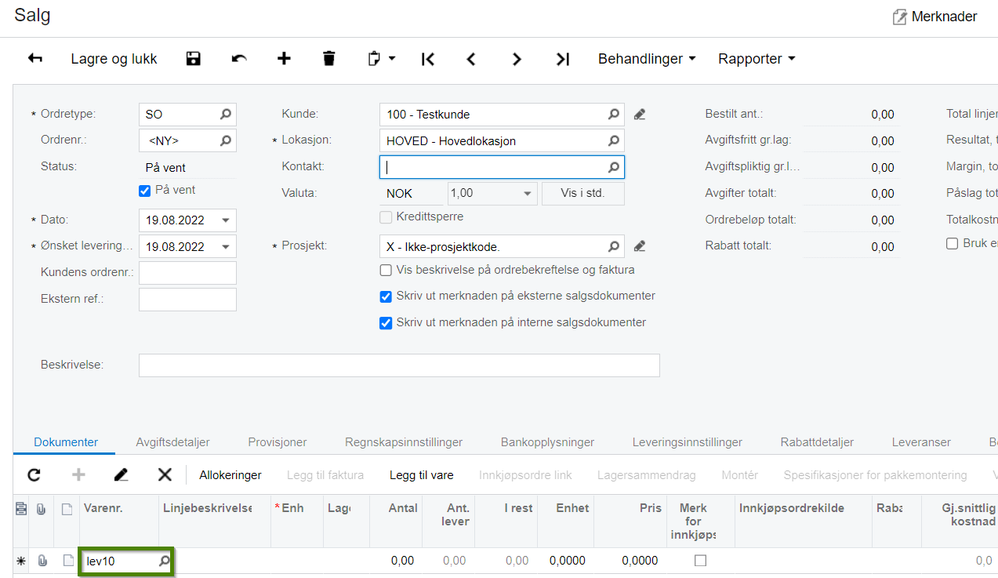Search Ordretype lookup magnifier
Viewport: 998px width, 578px height.
pos(225,114)
